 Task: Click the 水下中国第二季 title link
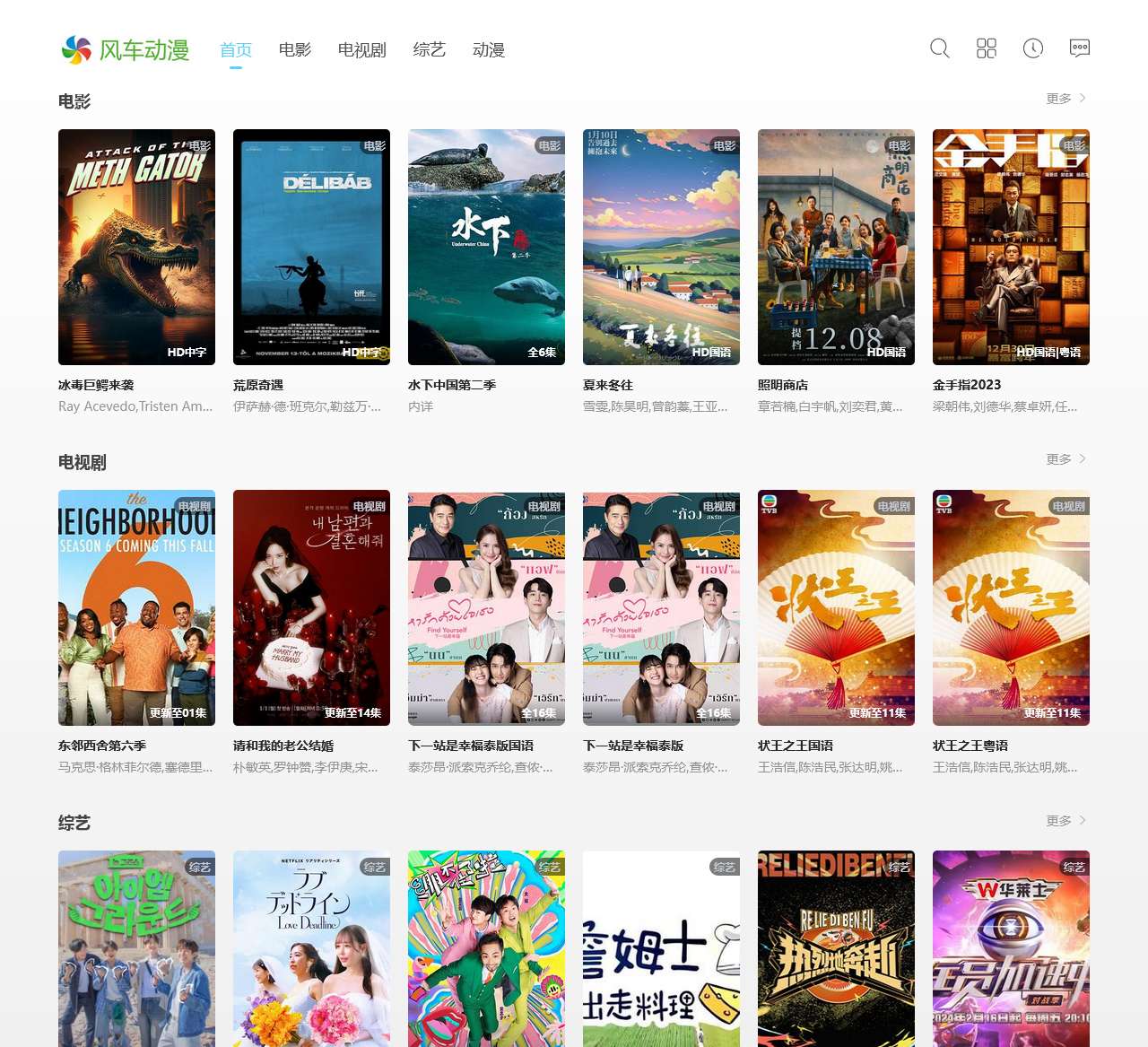click(x=452, y=385)
